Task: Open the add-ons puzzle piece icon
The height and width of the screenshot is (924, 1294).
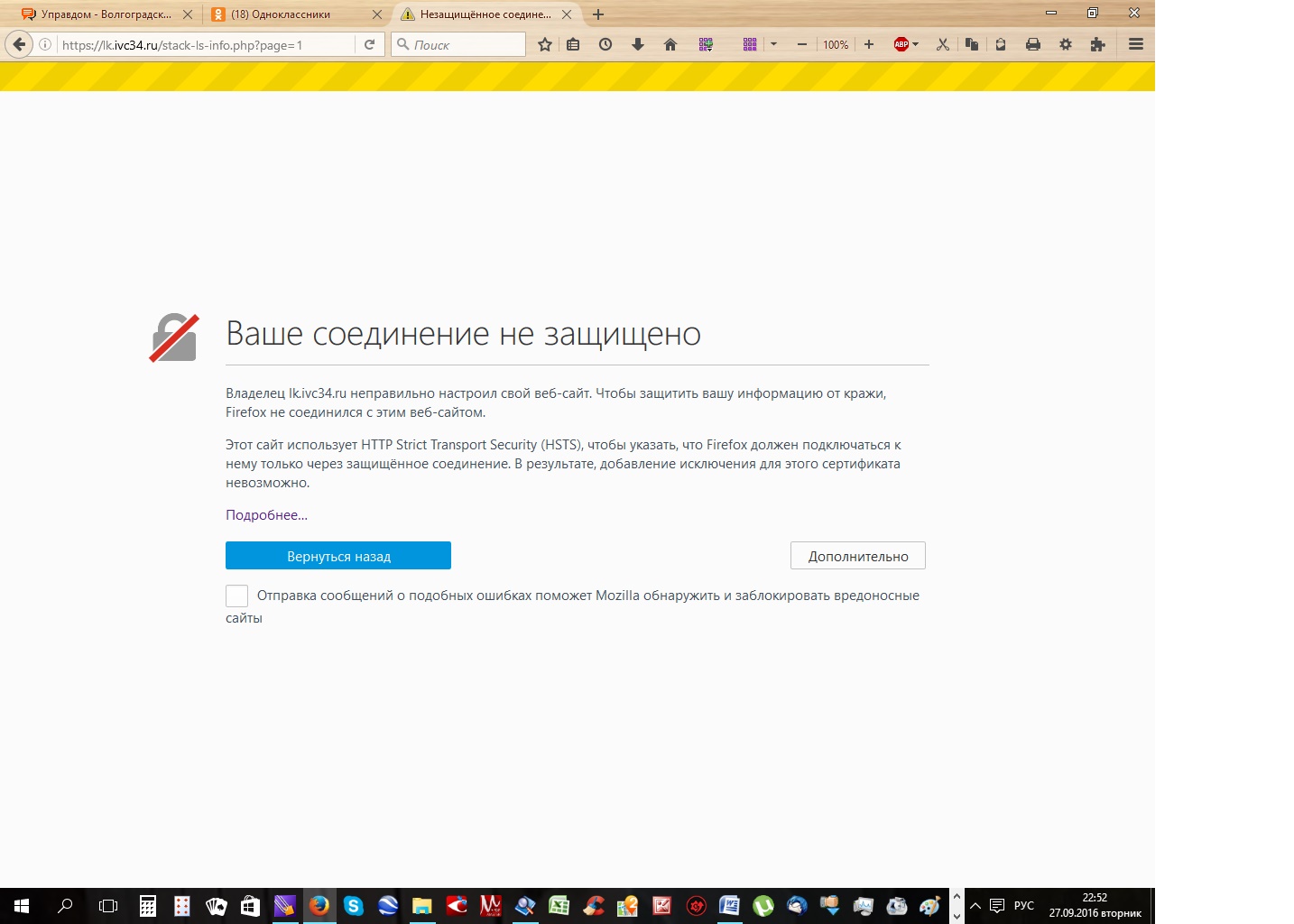Action: pyautogui.click(x=1097, y=44)
